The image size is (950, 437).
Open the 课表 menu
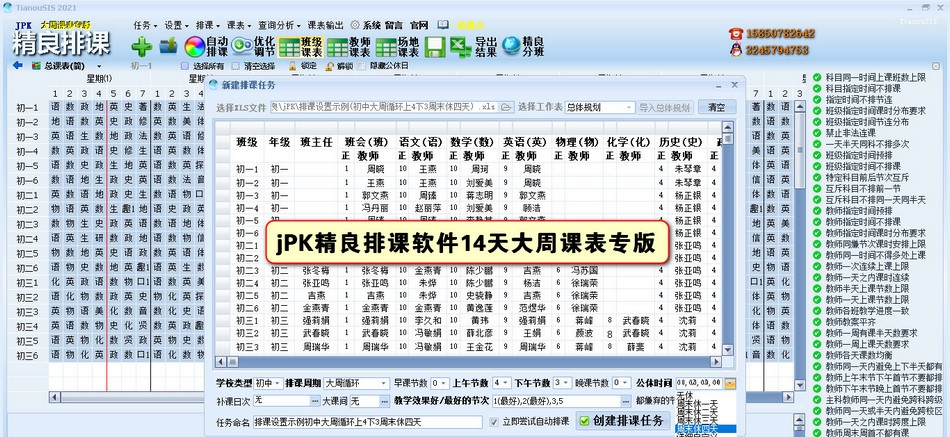click(239, 25)
